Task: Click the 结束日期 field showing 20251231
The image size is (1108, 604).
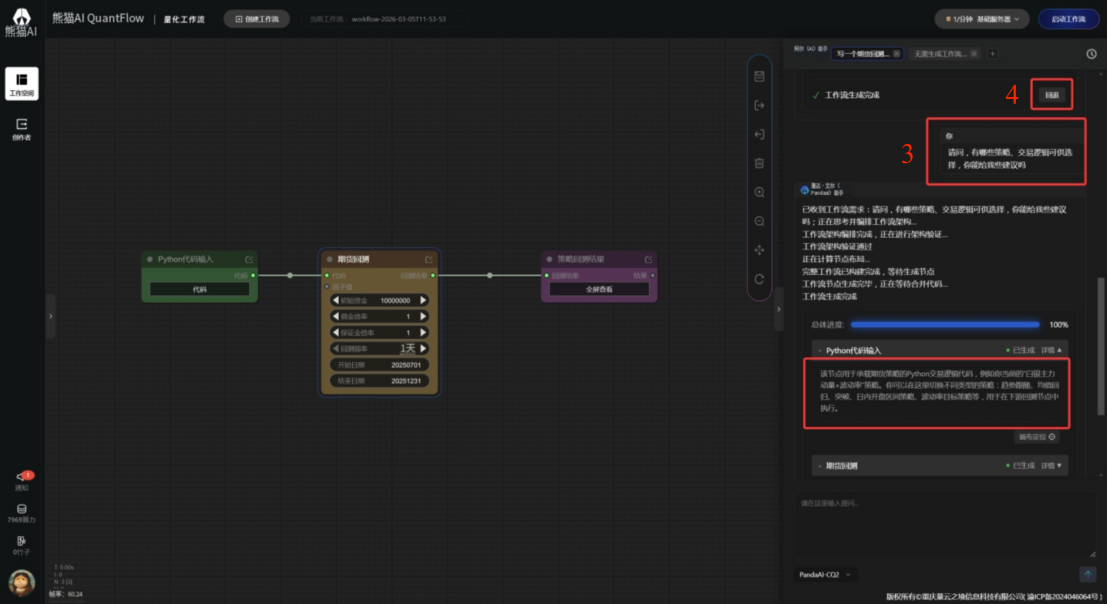Action: [379, 381]
